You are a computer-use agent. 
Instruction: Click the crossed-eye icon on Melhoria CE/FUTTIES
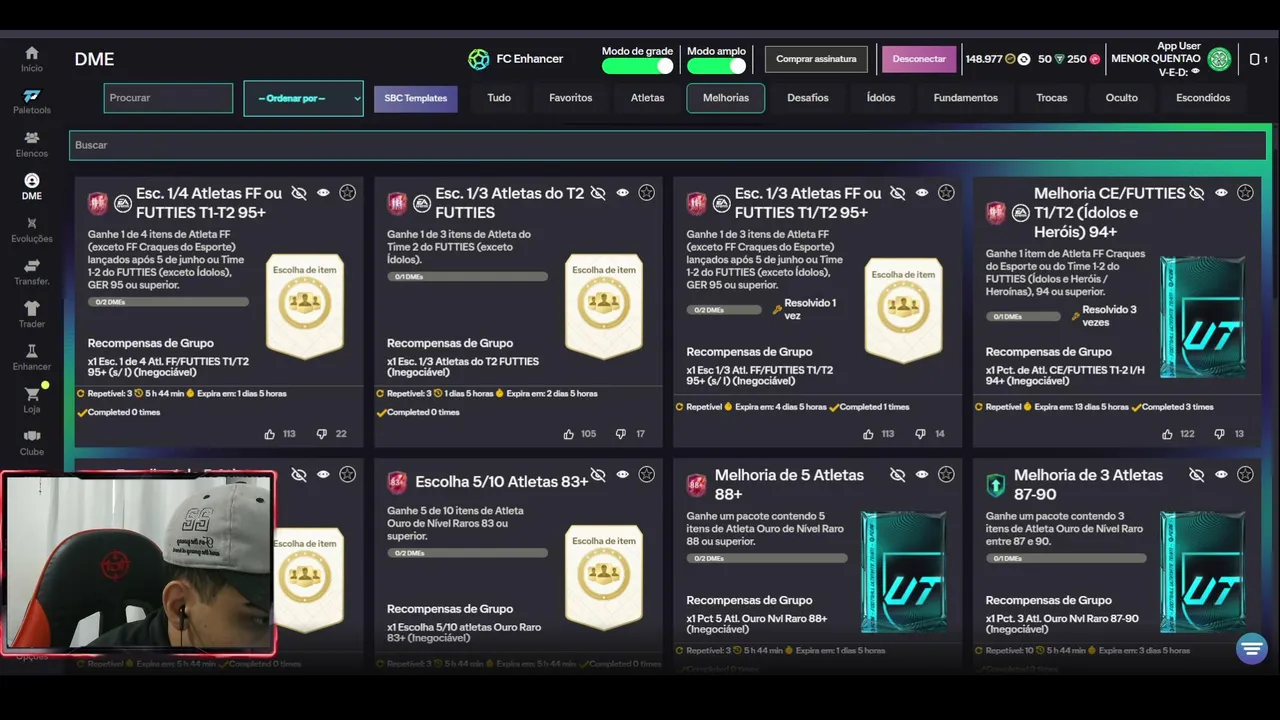coord(1197,193)
